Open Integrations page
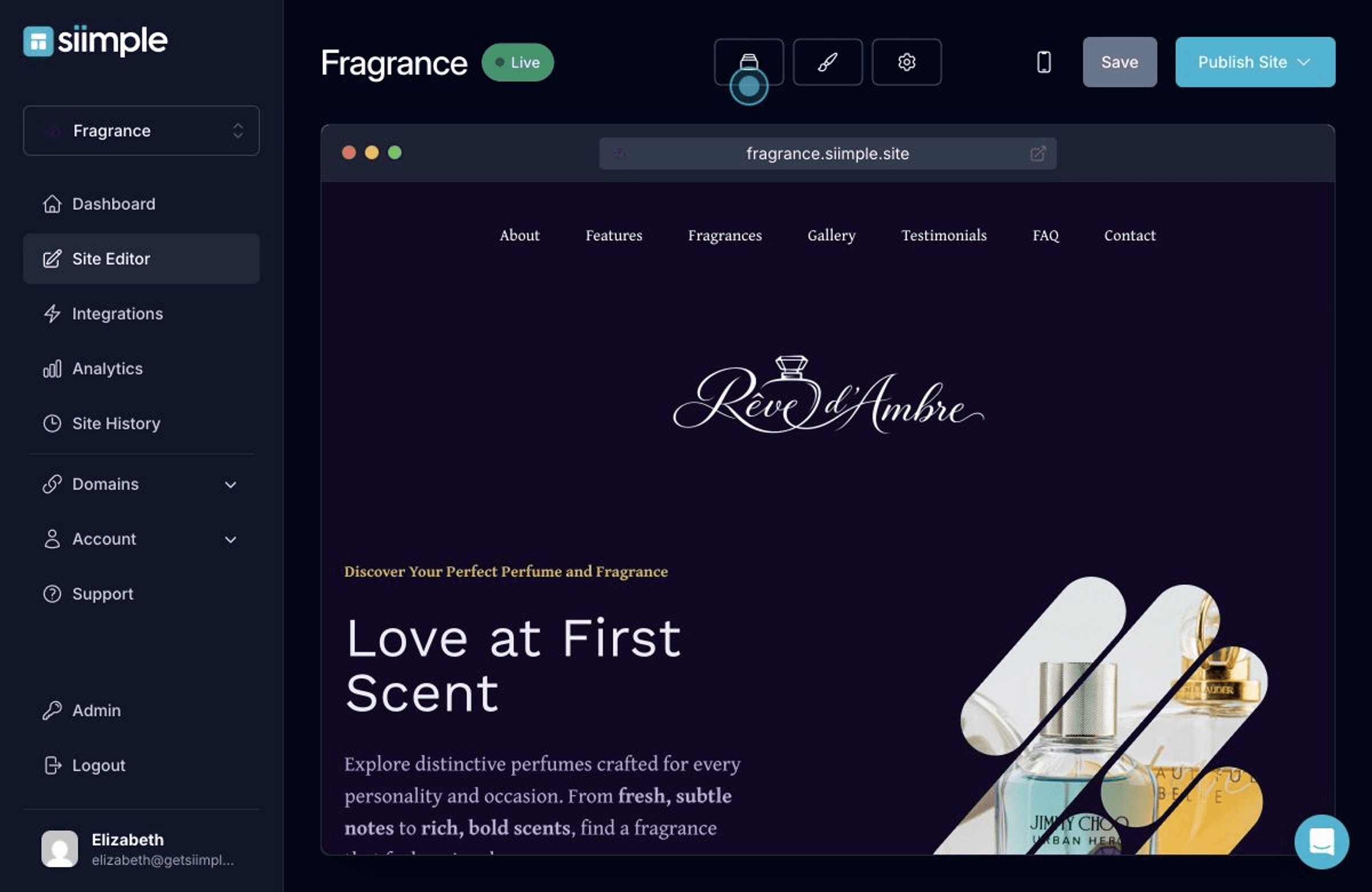The height and width of the screenshot is (892, 1372). click(141, 313)
